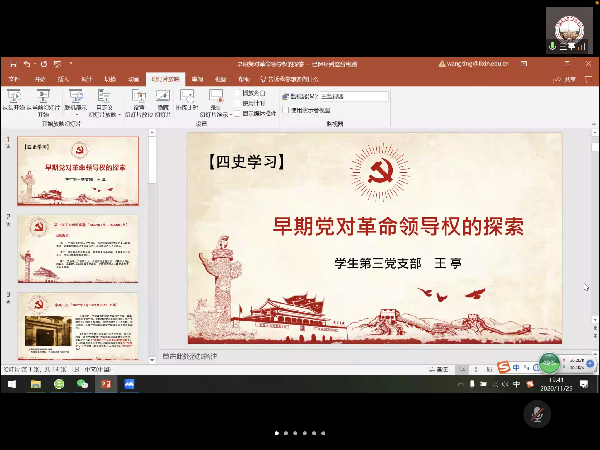Switch to the Review (审阅) tab
This screenshot has height=450, width=600.
pyautogui.click(x=197, y=79)
